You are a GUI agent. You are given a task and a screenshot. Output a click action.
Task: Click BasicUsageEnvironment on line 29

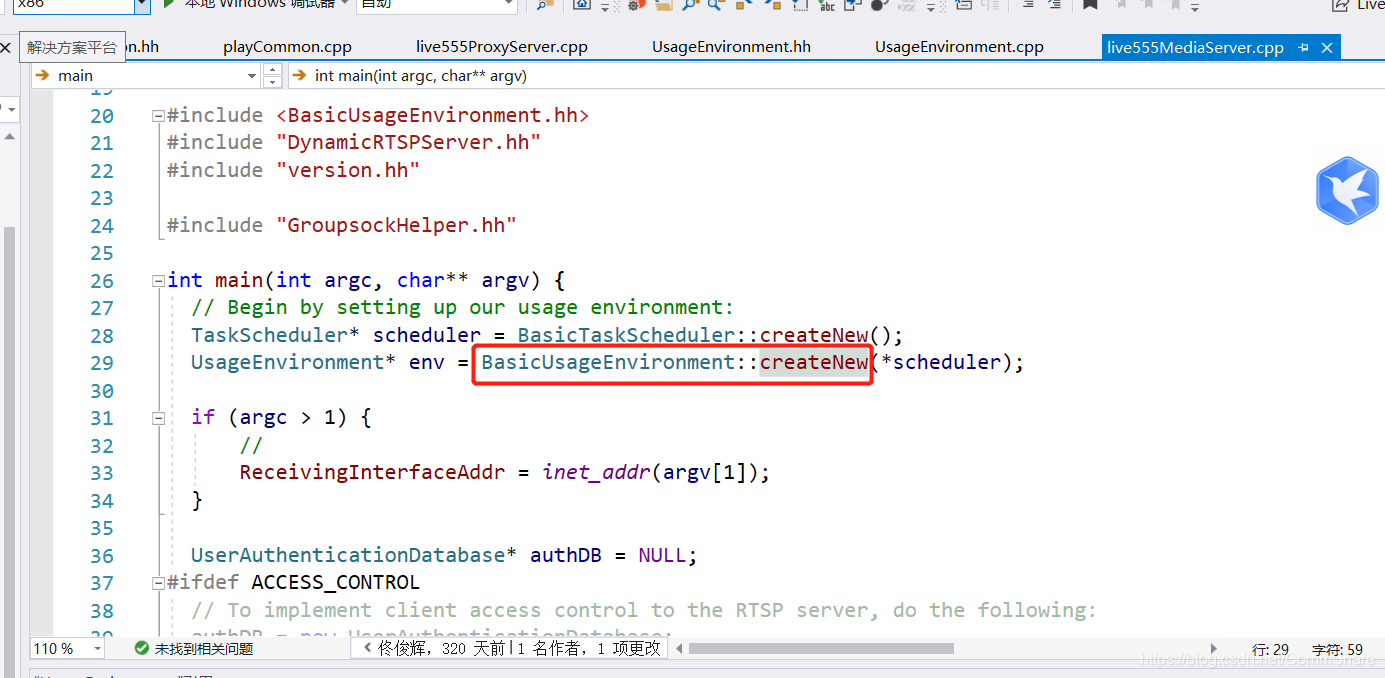tap(609, 362)
